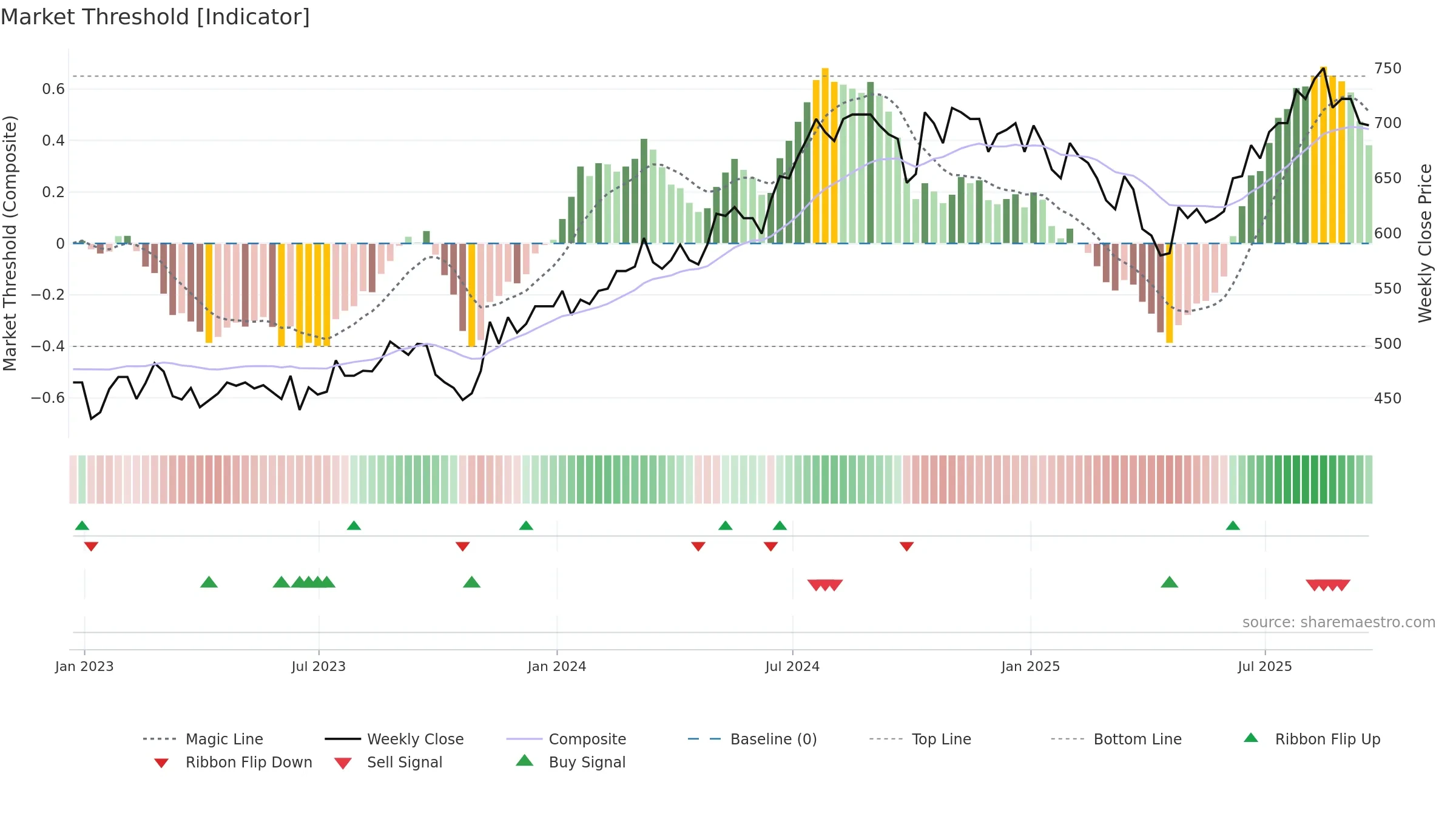
Task: Toggle the Magic Line legend entry
Action: 203,739
